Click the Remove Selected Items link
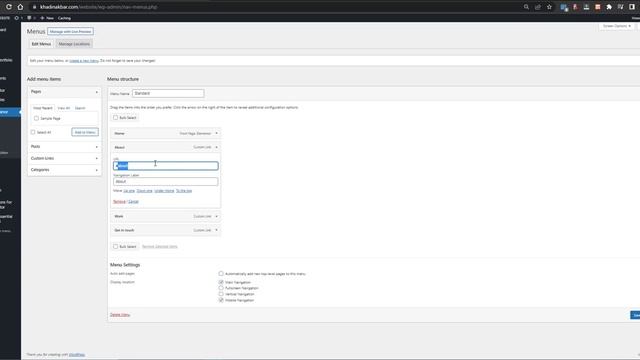Image resolution: width=640 pixels, height=360 pixels. tap(160, 247)
